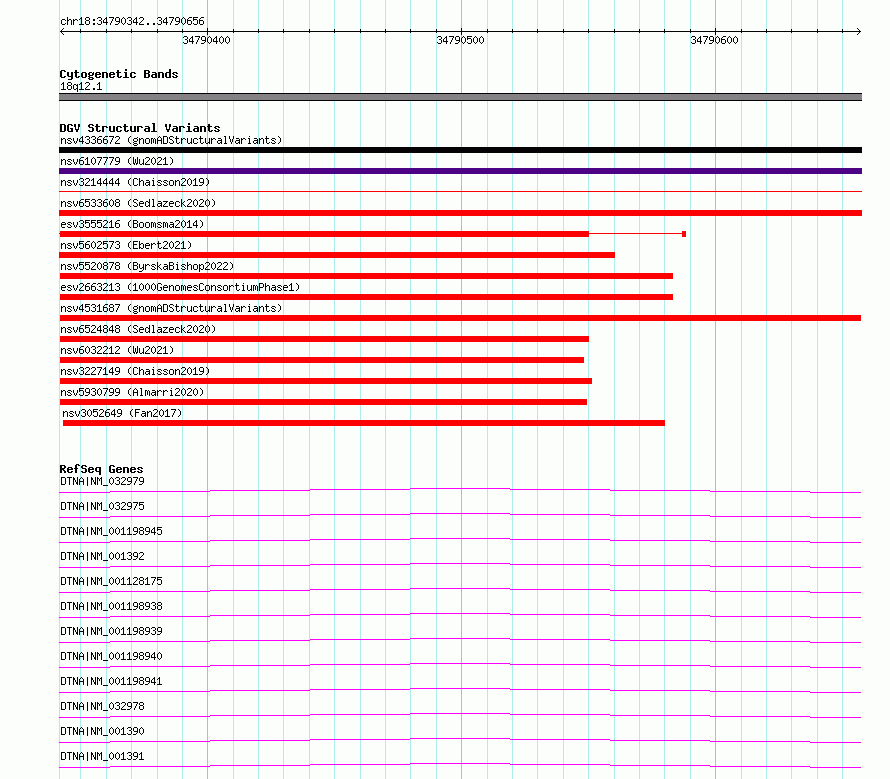This screenshot has width=890, height=779.
Task: Open transcript DTNA|NM_001391
Action: point(102,756)
